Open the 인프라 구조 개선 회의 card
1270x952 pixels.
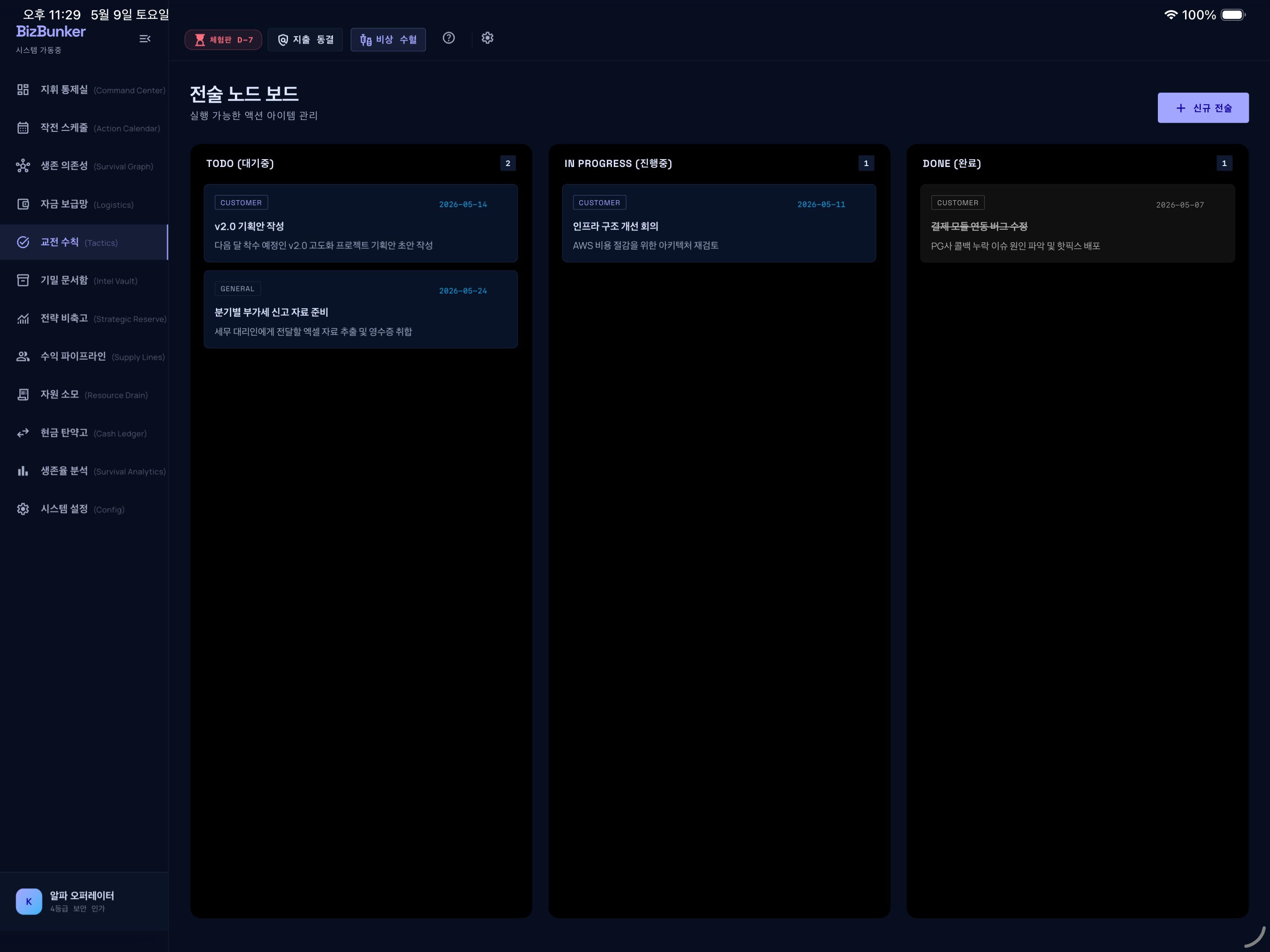pyautogui.click(x=719, y=223)
